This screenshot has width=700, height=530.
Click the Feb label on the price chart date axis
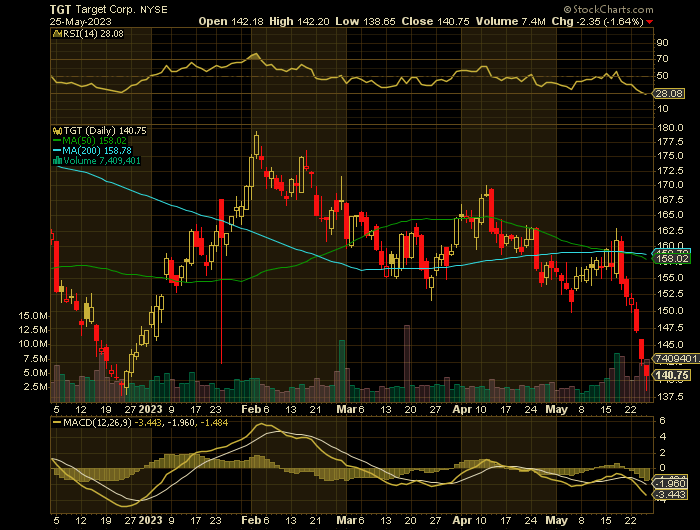251,409
